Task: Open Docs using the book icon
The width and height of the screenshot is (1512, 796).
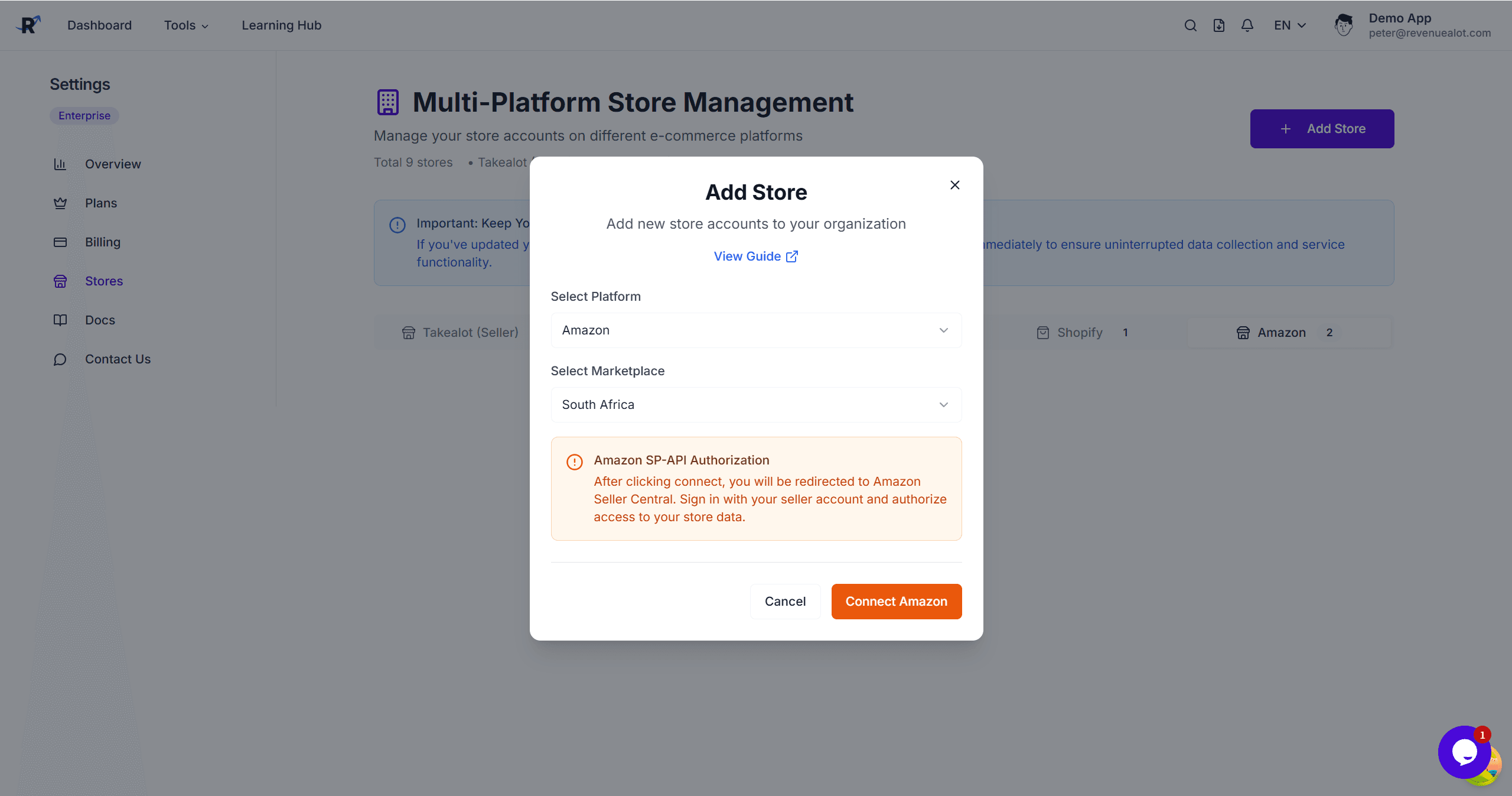Action: 61,320
